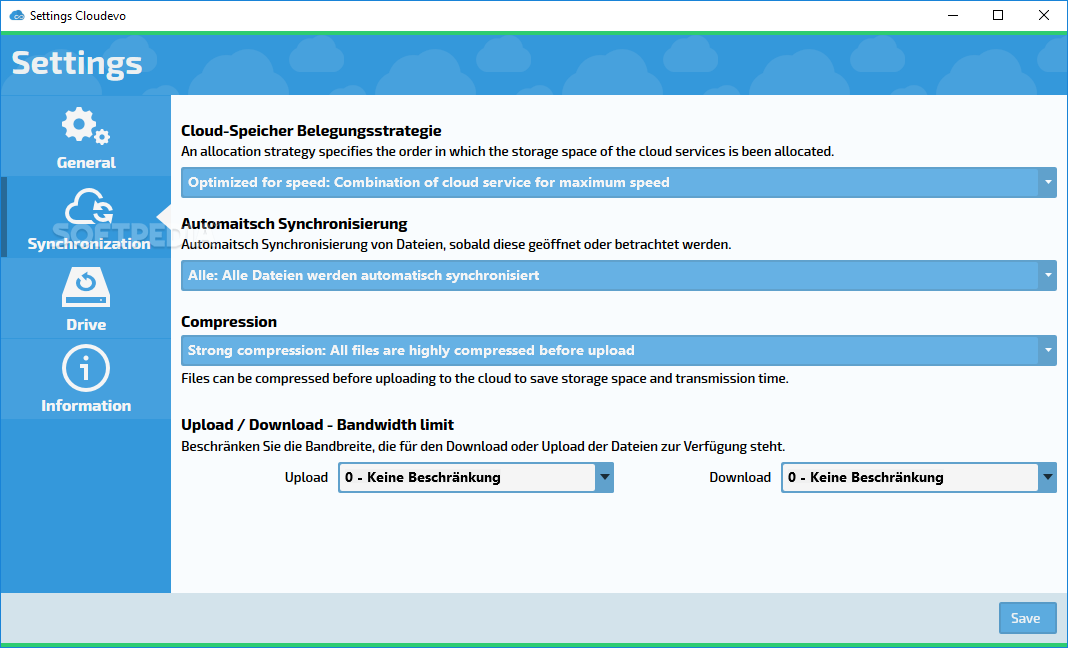
Task: Click the 'Beschränken Sie die Bandbreite' description
Action: coord(483,447)
